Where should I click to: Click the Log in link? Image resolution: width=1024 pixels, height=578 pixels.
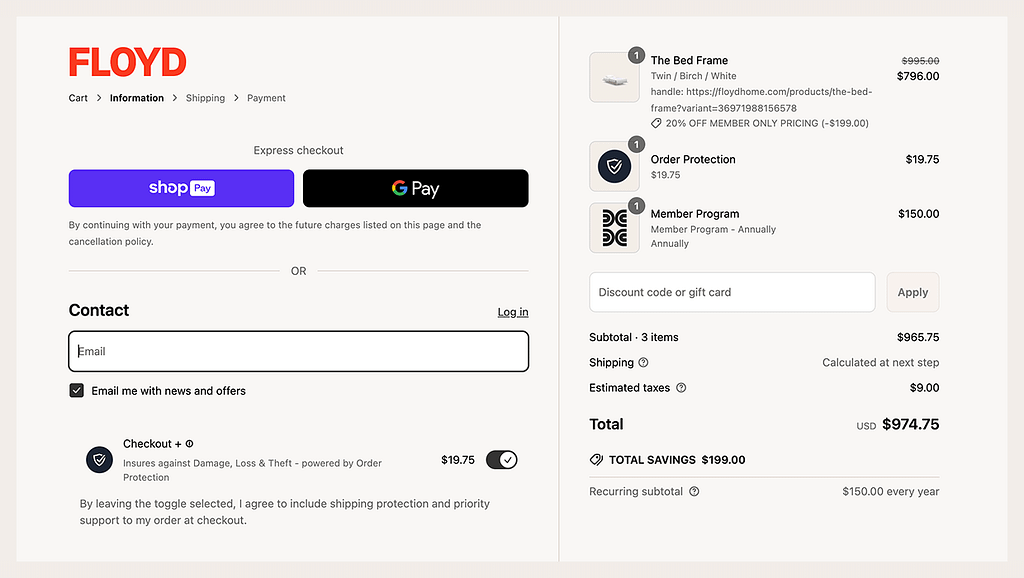coord(513,312)
